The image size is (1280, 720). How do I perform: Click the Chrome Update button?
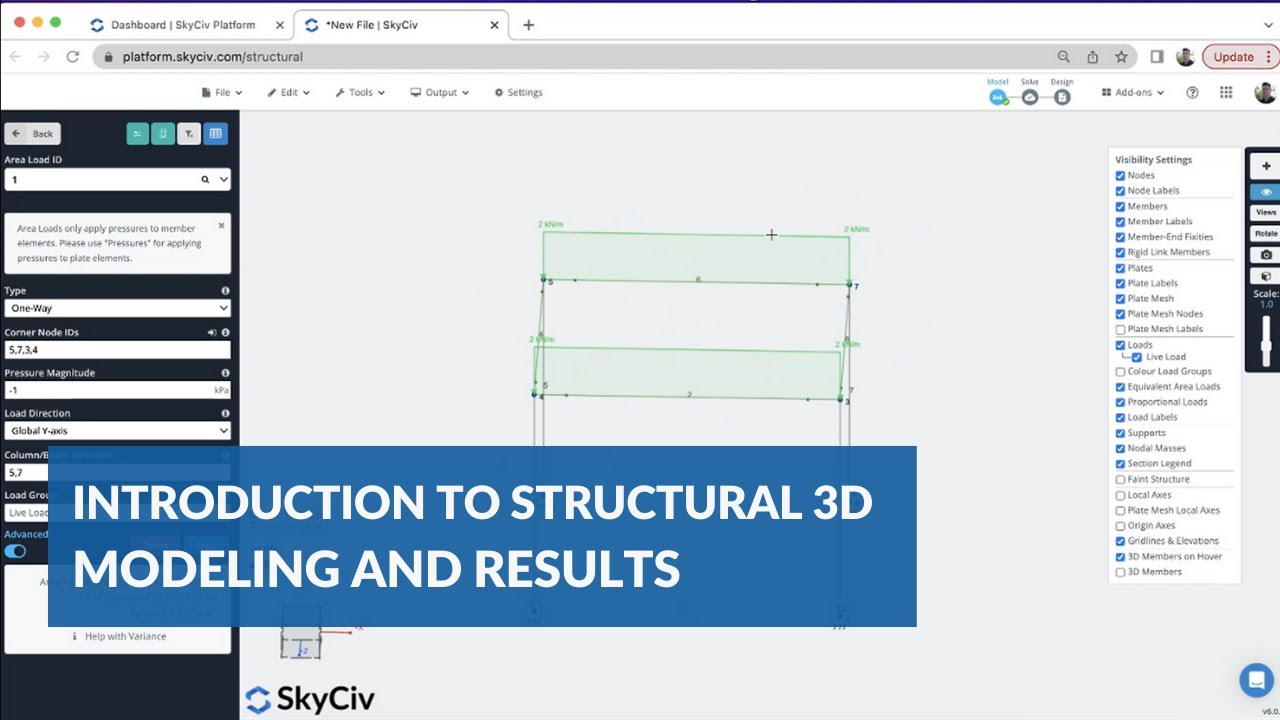click(1240, 57)
